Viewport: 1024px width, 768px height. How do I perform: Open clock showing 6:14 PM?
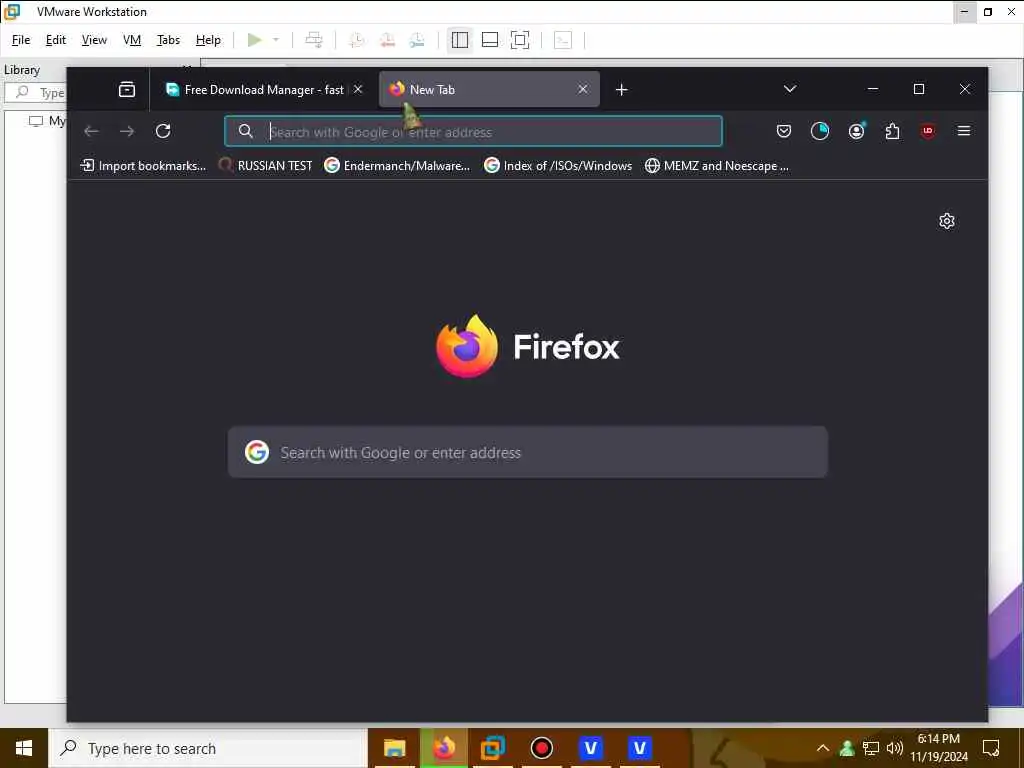click(x=939, y=748)
